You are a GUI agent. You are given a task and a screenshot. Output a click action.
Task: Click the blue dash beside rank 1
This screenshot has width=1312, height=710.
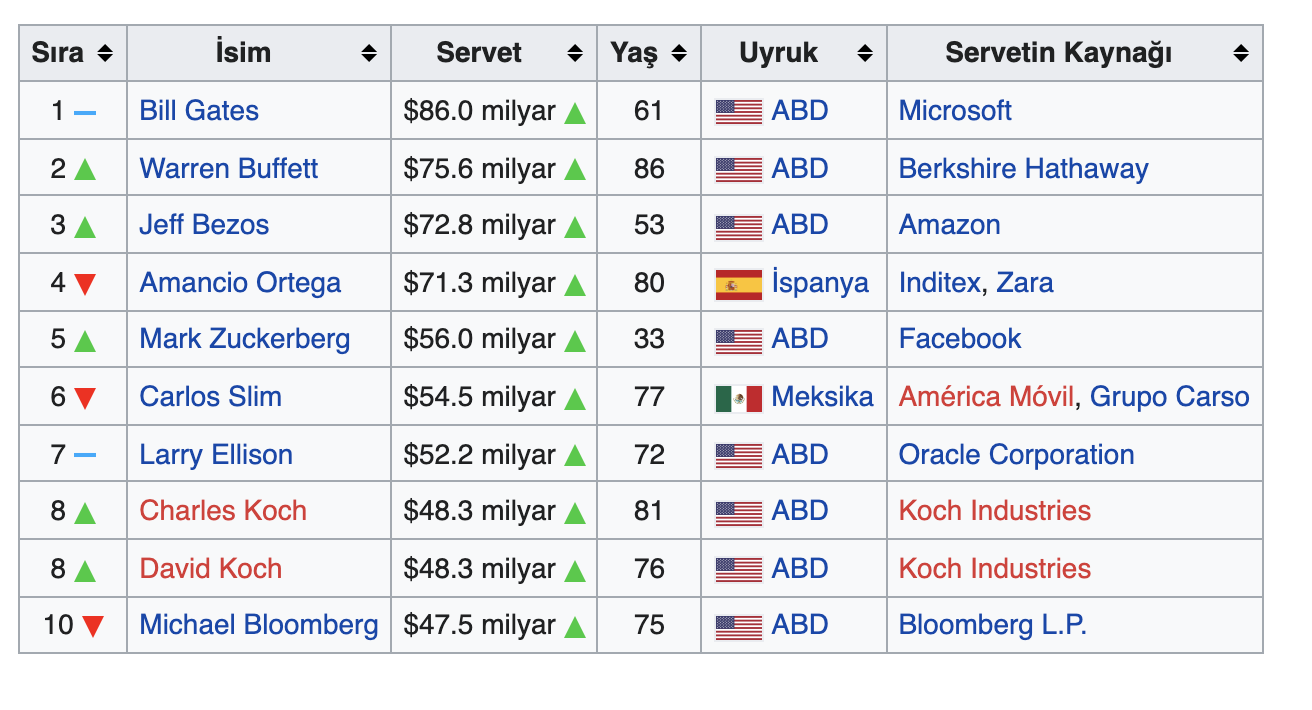(x=85, y=112)
